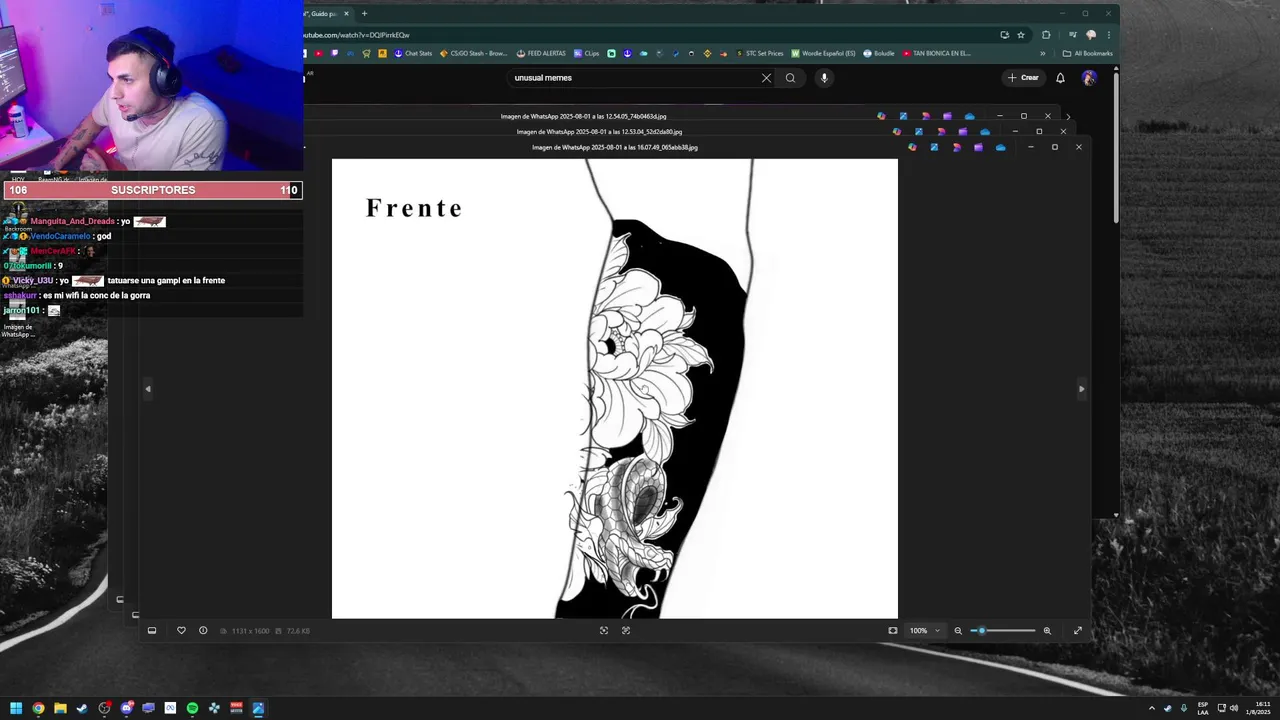Screen dimensions: 1280x720
Task: Open the STC Set Prices bookmark
Action: pyautogui.click(x=759, y=53)
